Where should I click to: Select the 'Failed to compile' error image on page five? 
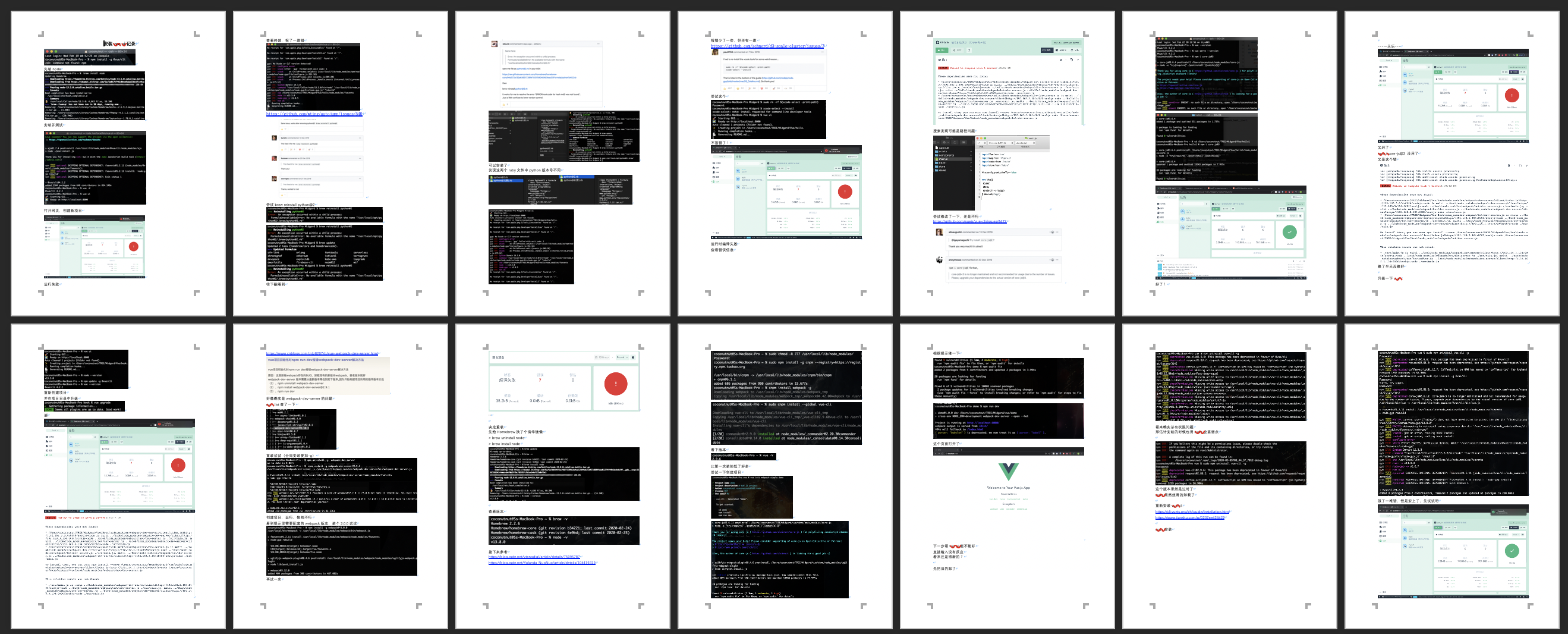pyautogui.click(x=1009, y=81)
